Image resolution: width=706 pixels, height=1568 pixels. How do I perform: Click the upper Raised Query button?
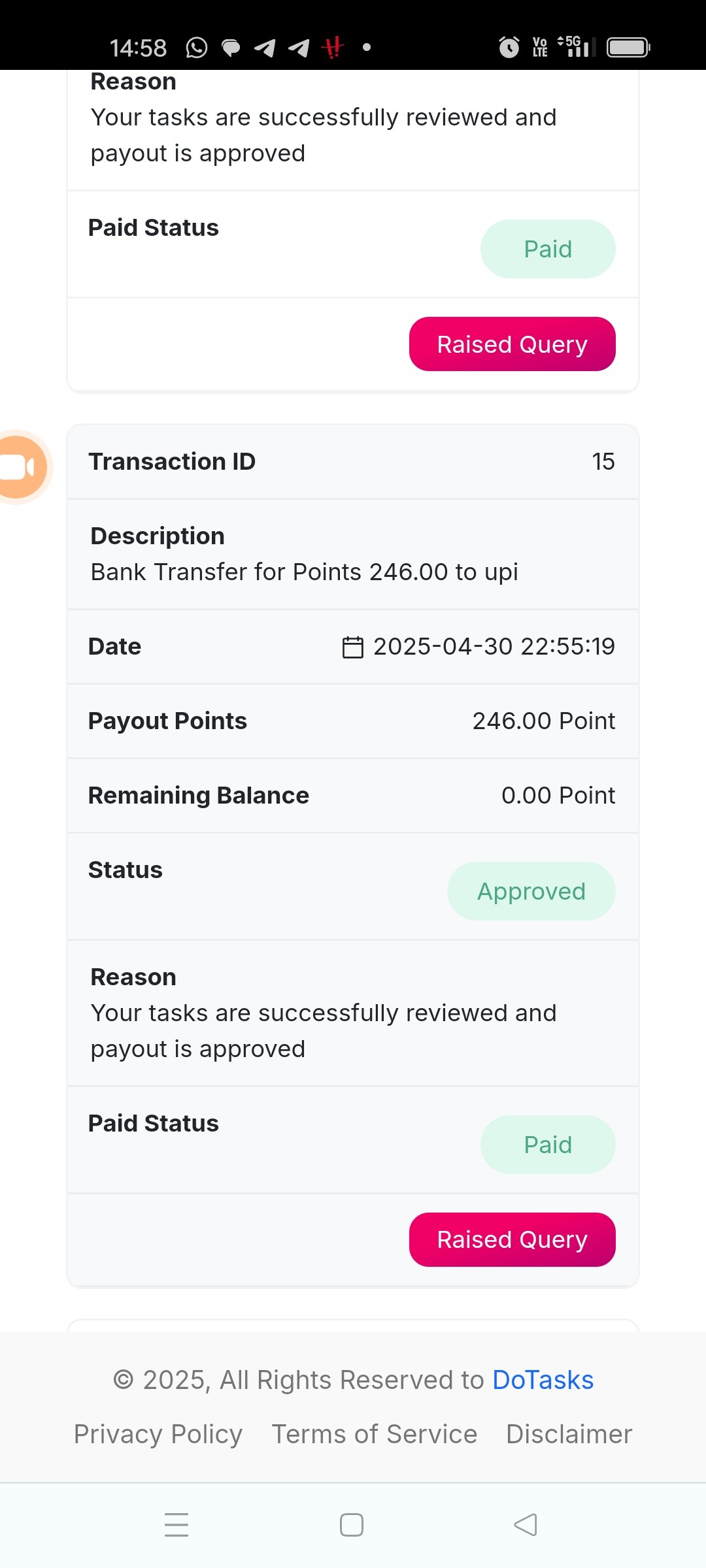[x=513, y=344]
